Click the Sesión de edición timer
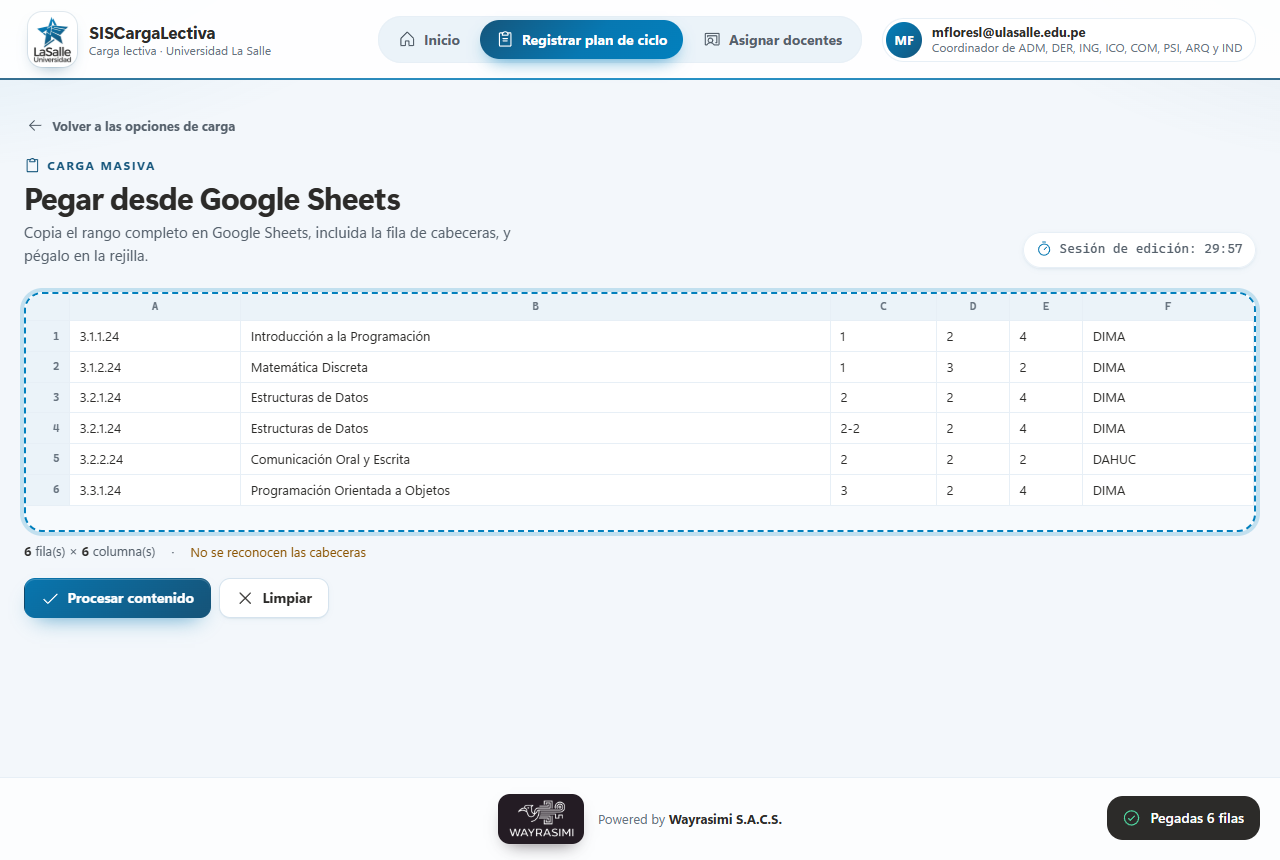 pos(1139,249)
